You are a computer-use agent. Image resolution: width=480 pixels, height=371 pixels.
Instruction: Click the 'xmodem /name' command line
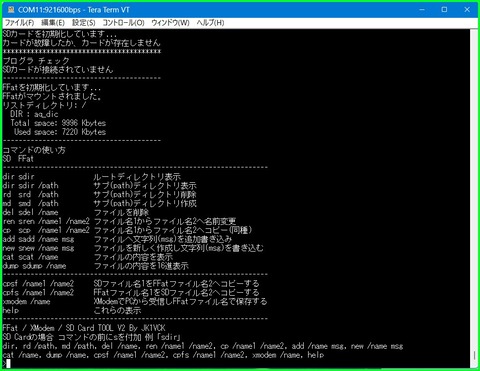26,302
